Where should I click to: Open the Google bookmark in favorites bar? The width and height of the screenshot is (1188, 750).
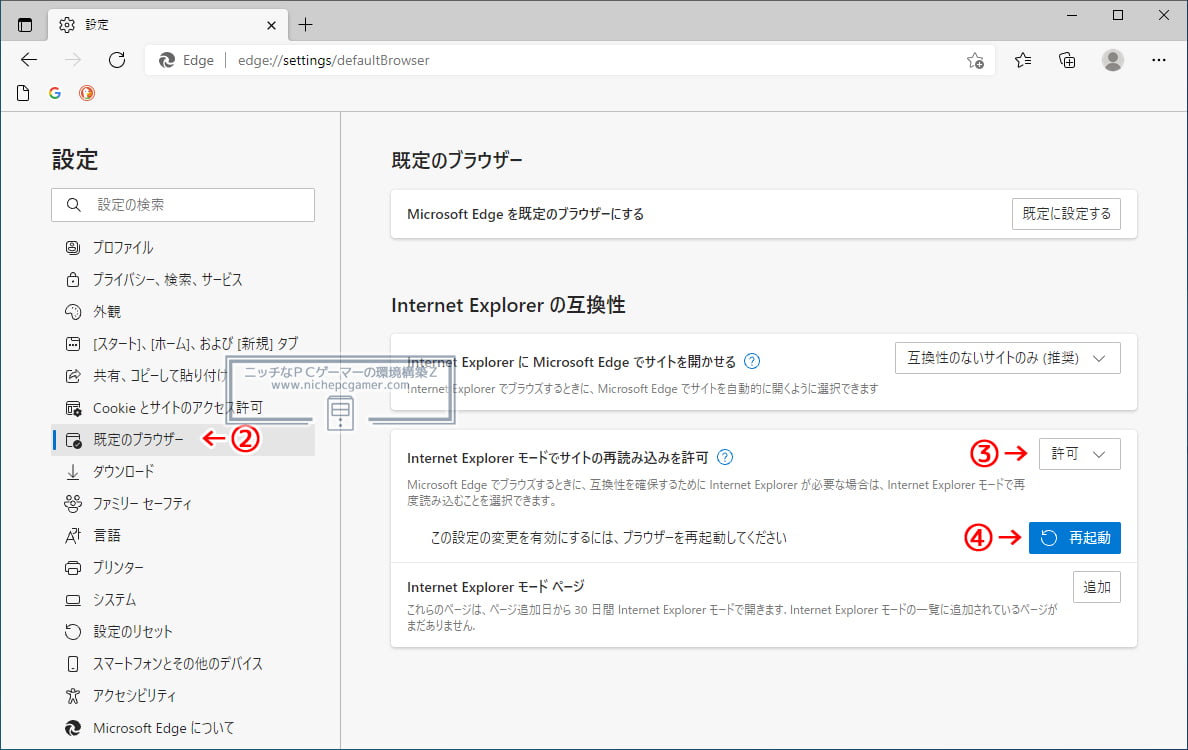(55, 93)
